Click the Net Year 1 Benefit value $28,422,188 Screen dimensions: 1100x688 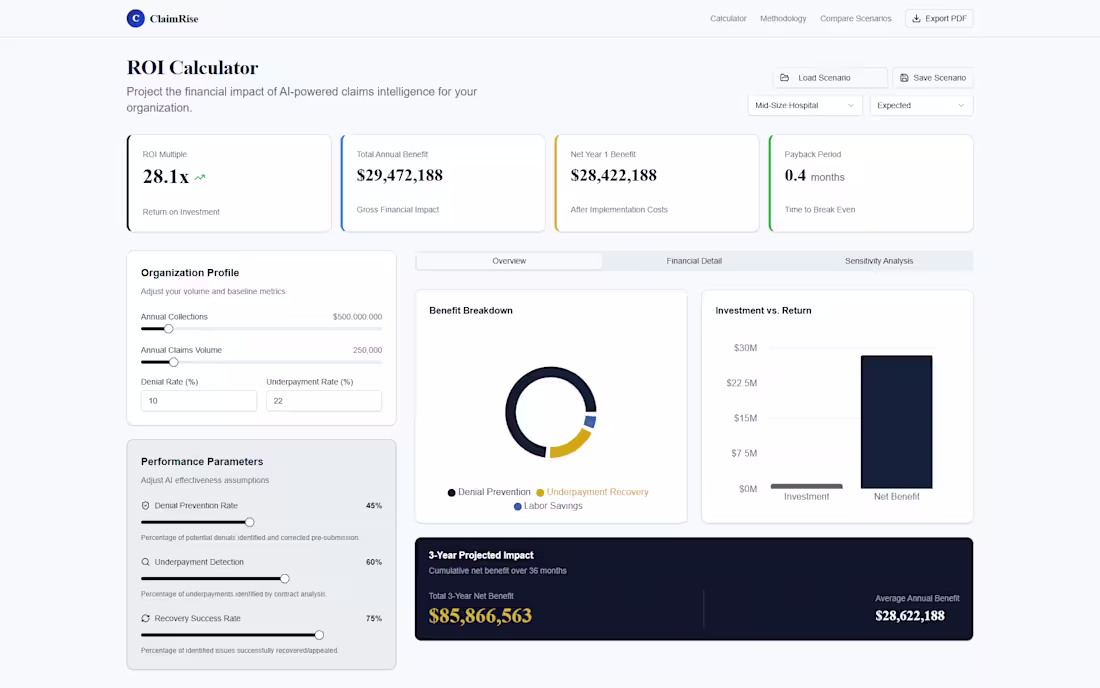tap(613, 175)
